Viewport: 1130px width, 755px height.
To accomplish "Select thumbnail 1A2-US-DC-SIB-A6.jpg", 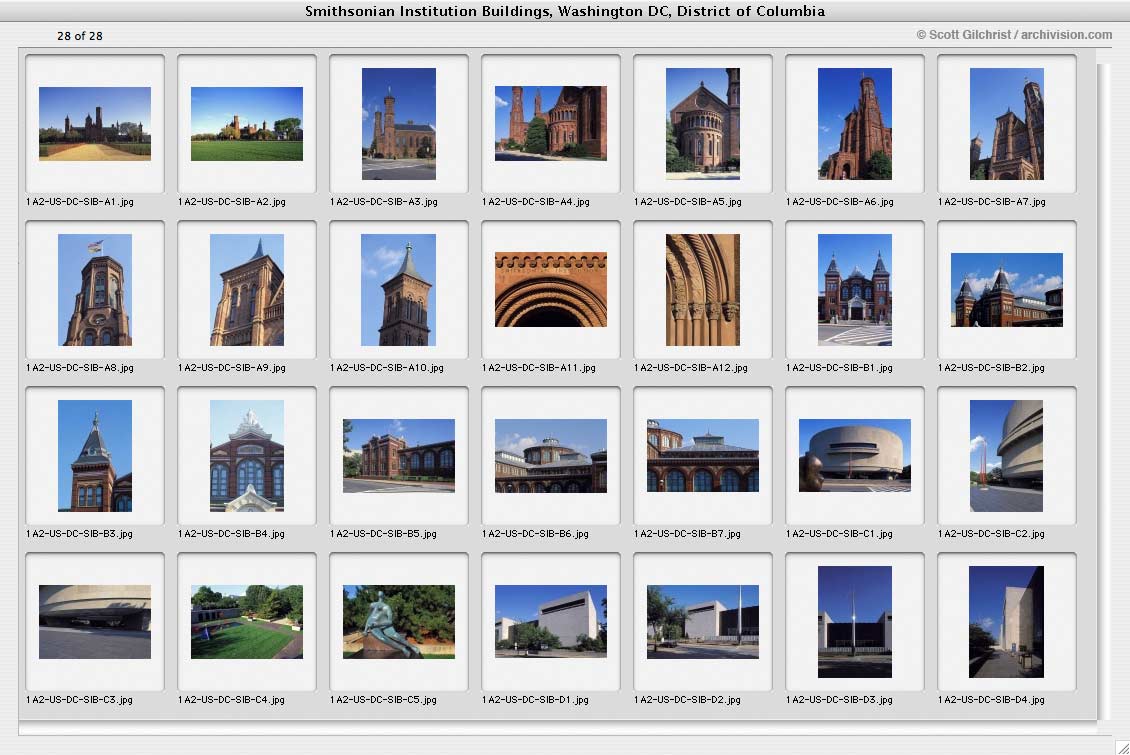I will [x=855, y=123].
